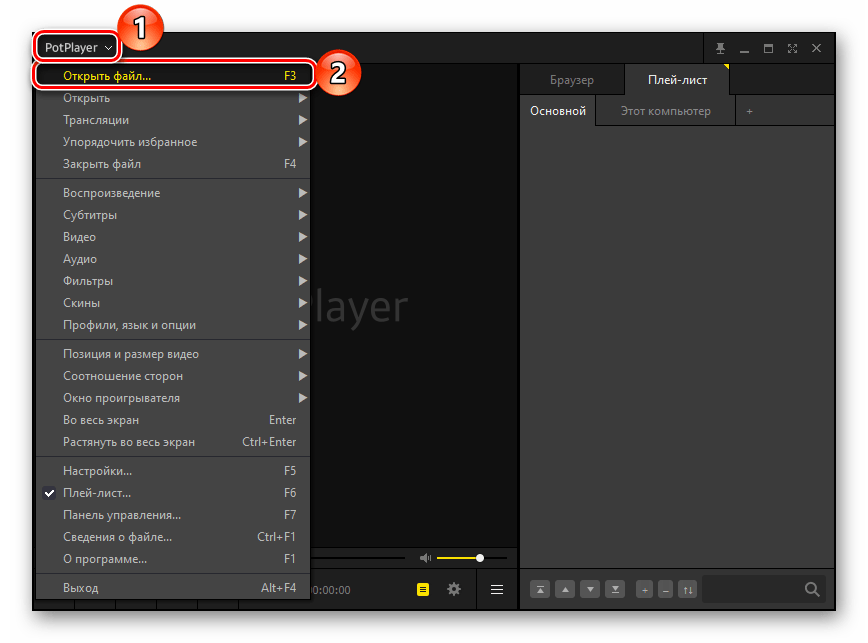Click the playlist search magnifier icon

pos(812,589)
